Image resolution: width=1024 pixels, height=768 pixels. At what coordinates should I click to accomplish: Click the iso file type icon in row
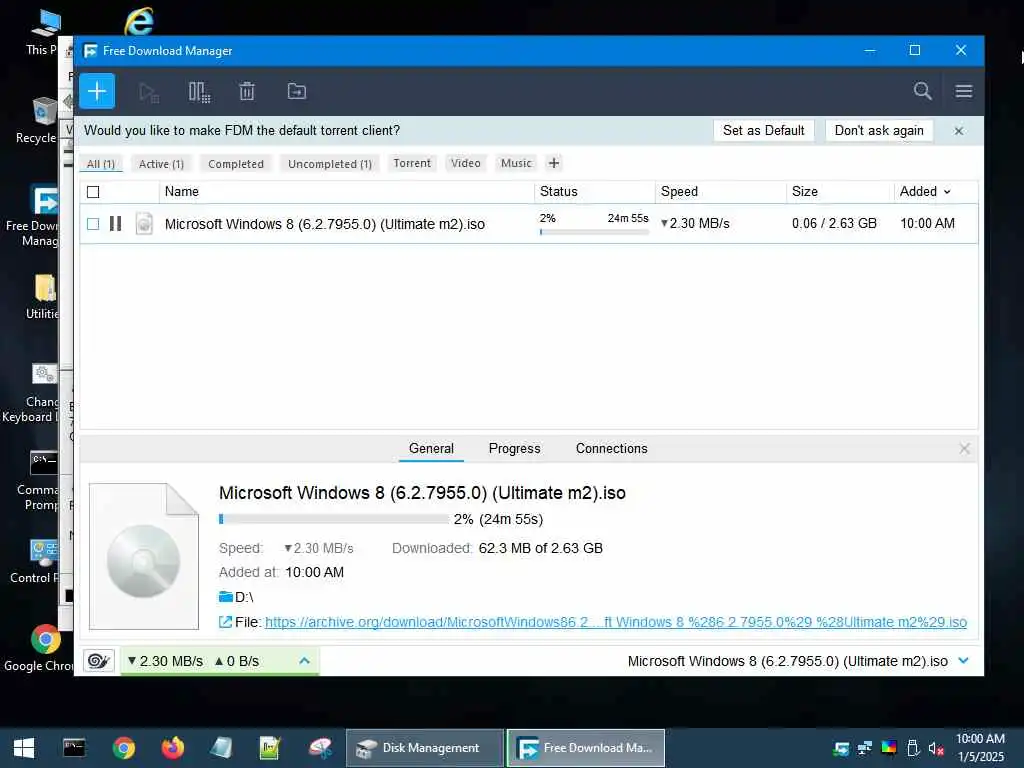(144, 223)
